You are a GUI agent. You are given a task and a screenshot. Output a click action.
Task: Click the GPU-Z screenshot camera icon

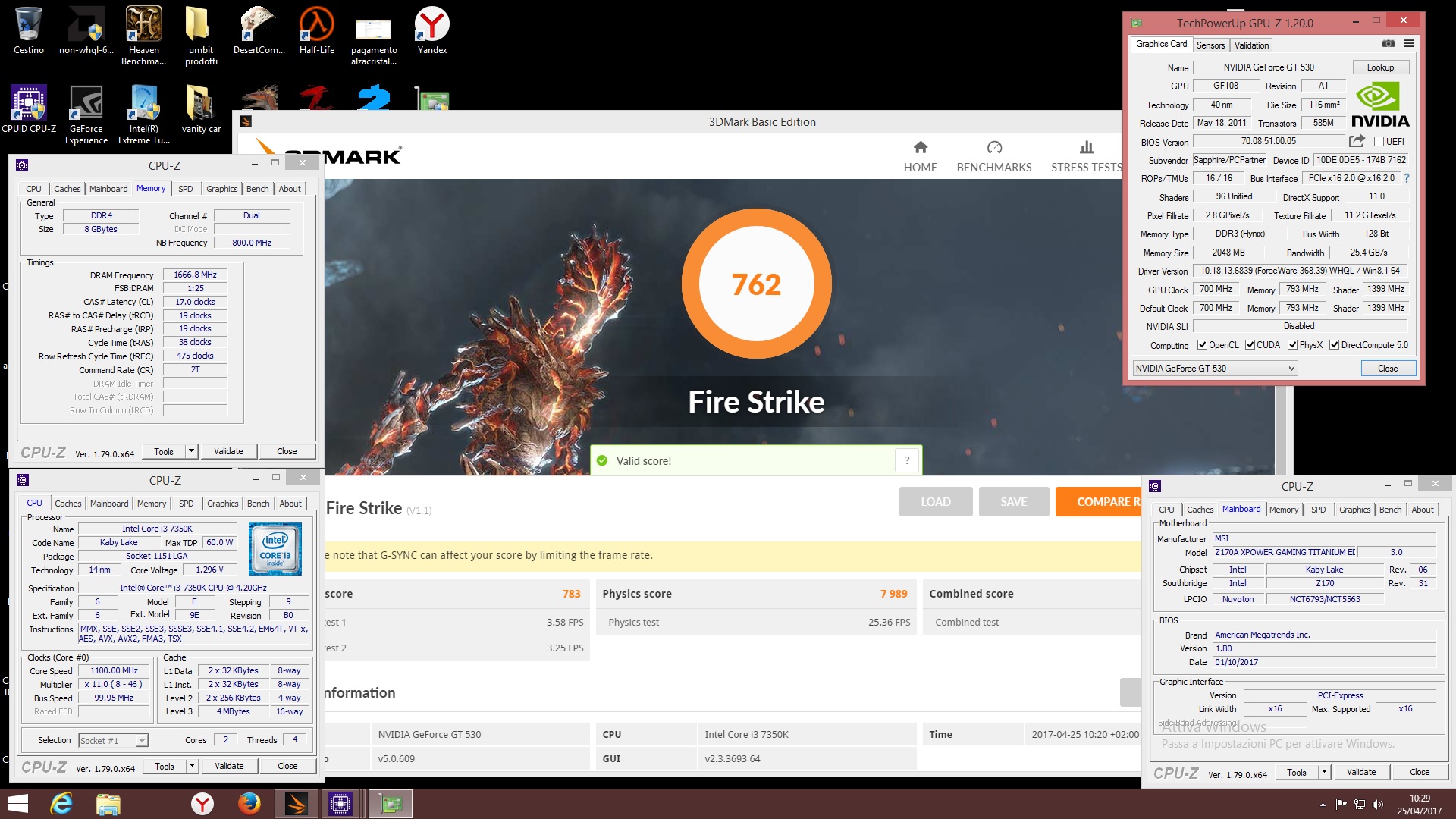click(x=1389, y=44)
